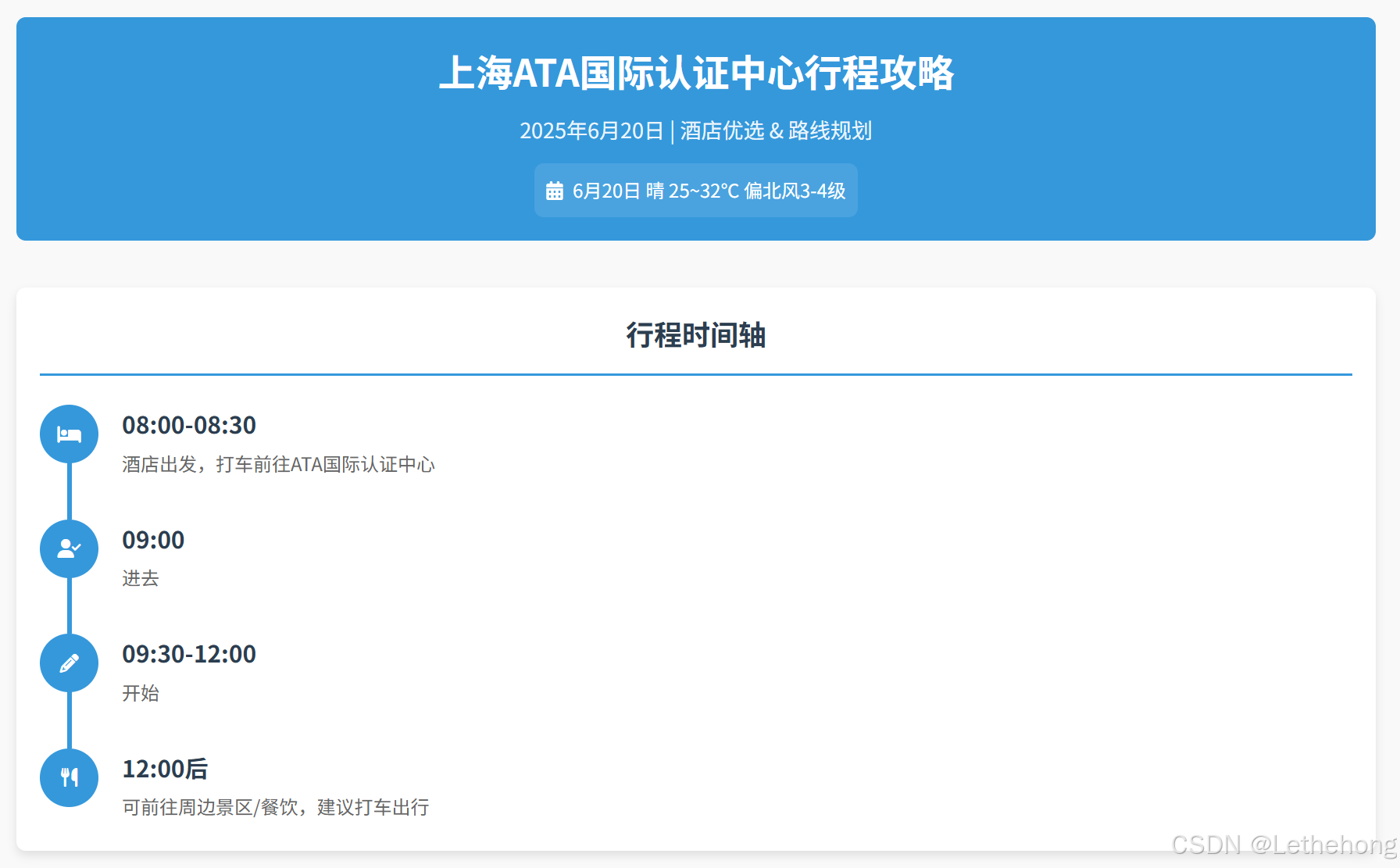Screen dimensions: 1400x868
Task: Click the calendar icon in weather badge
Action: click(555, 191)
